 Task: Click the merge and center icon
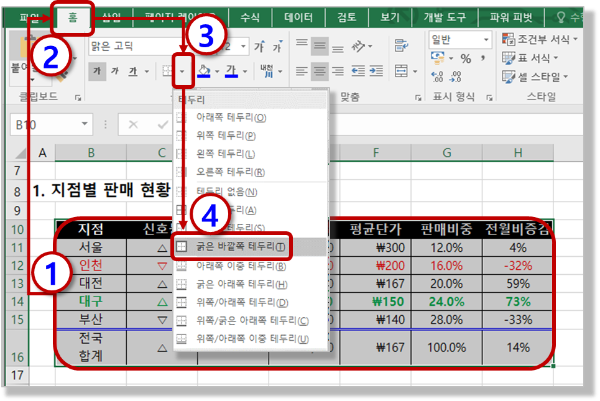pyautogui.click(x=401, y=71)
